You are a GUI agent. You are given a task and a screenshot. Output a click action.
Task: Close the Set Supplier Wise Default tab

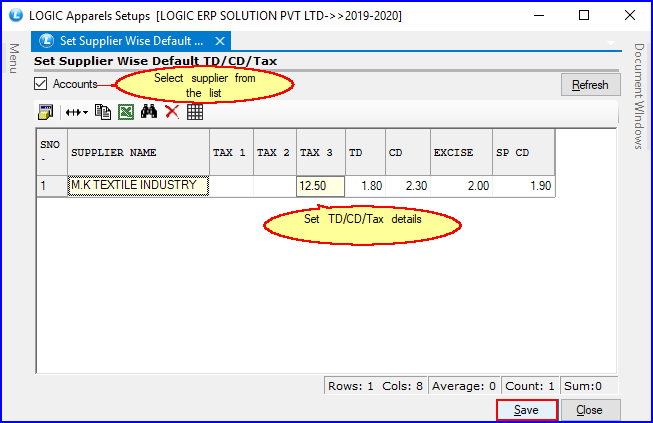(x=220, y=41)
